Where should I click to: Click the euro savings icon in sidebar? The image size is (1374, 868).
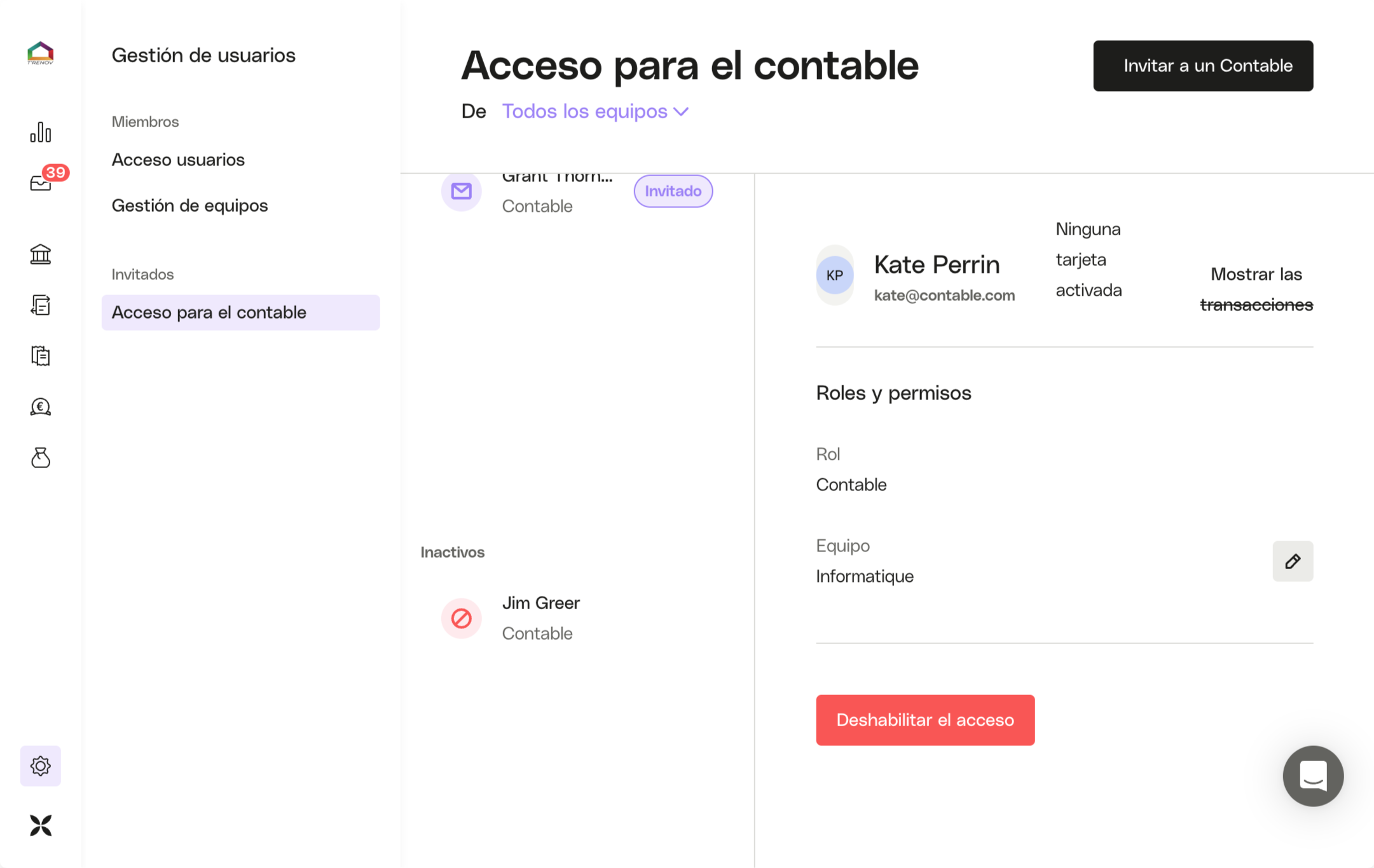[40, 407]
